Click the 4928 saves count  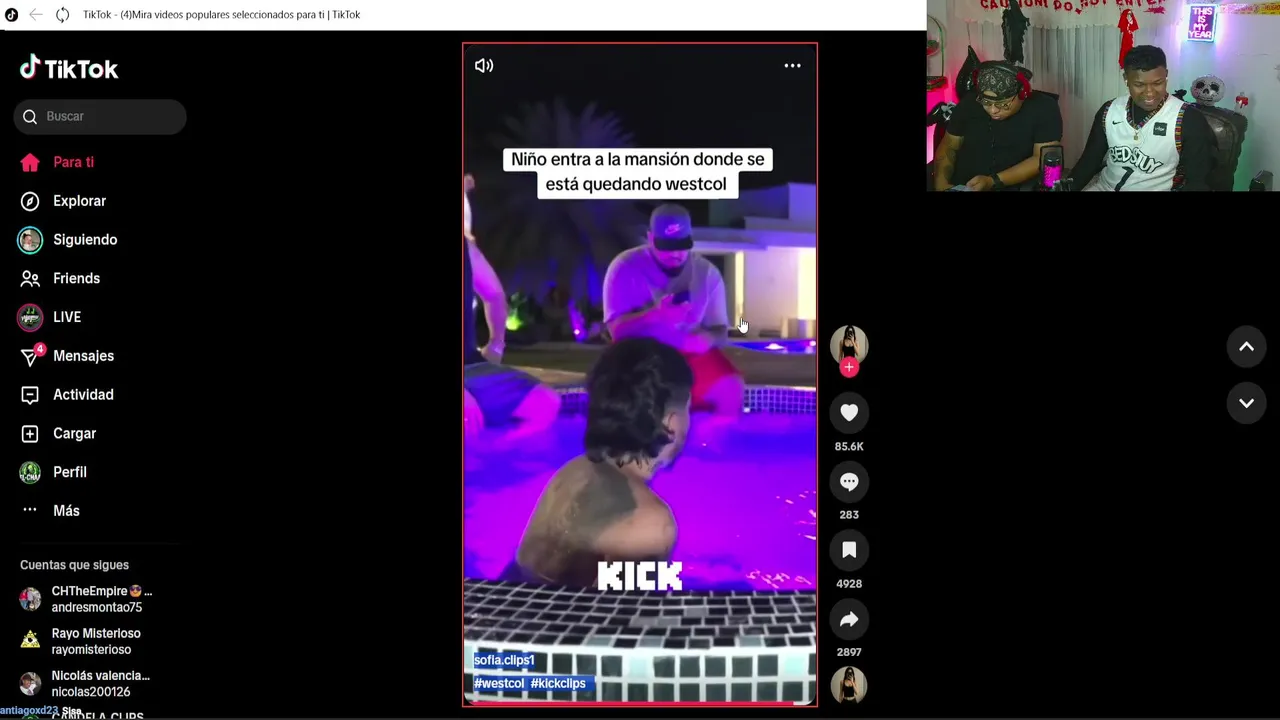[x=849, y=583]
